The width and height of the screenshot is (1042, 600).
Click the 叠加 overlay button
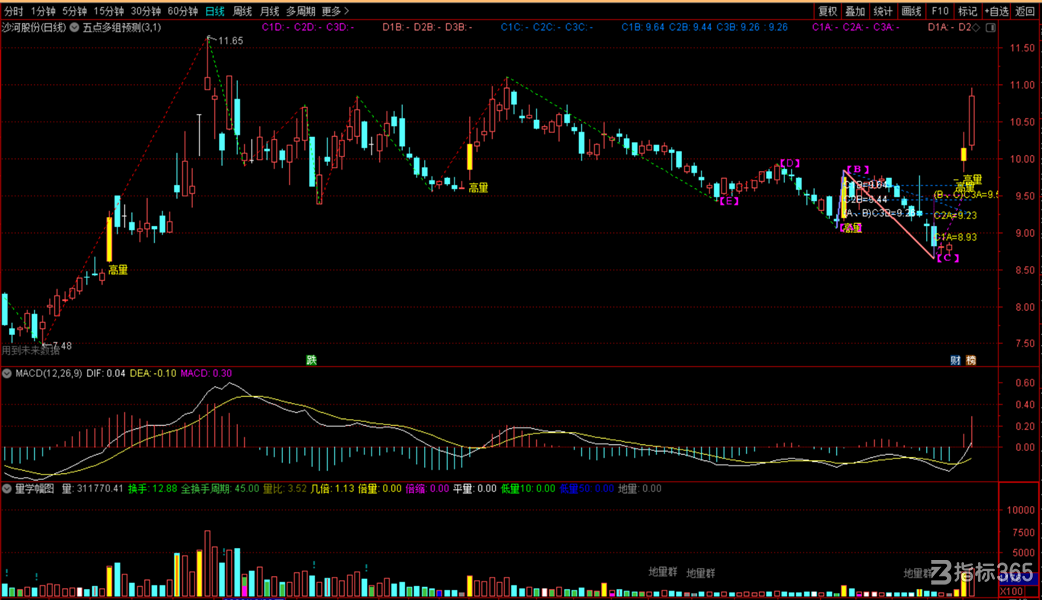(855, 11)
